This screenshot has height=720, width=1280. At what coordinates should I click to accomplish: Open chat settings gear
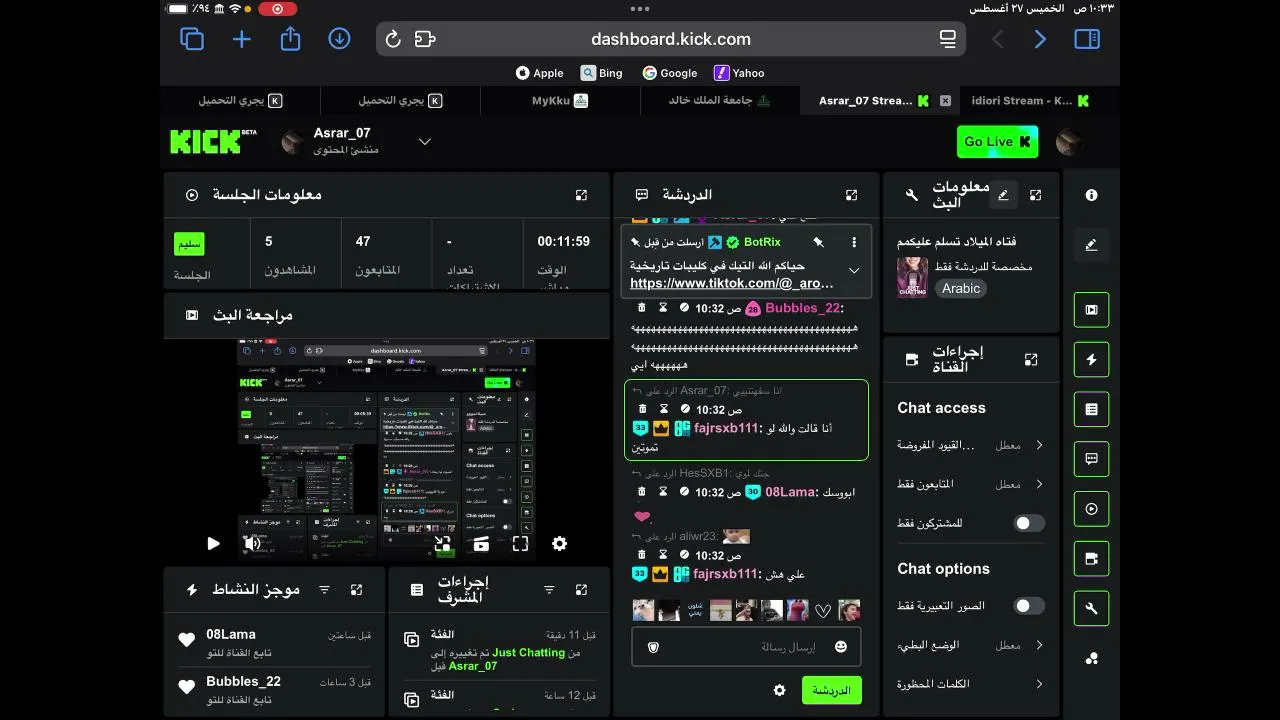[780, 690]
